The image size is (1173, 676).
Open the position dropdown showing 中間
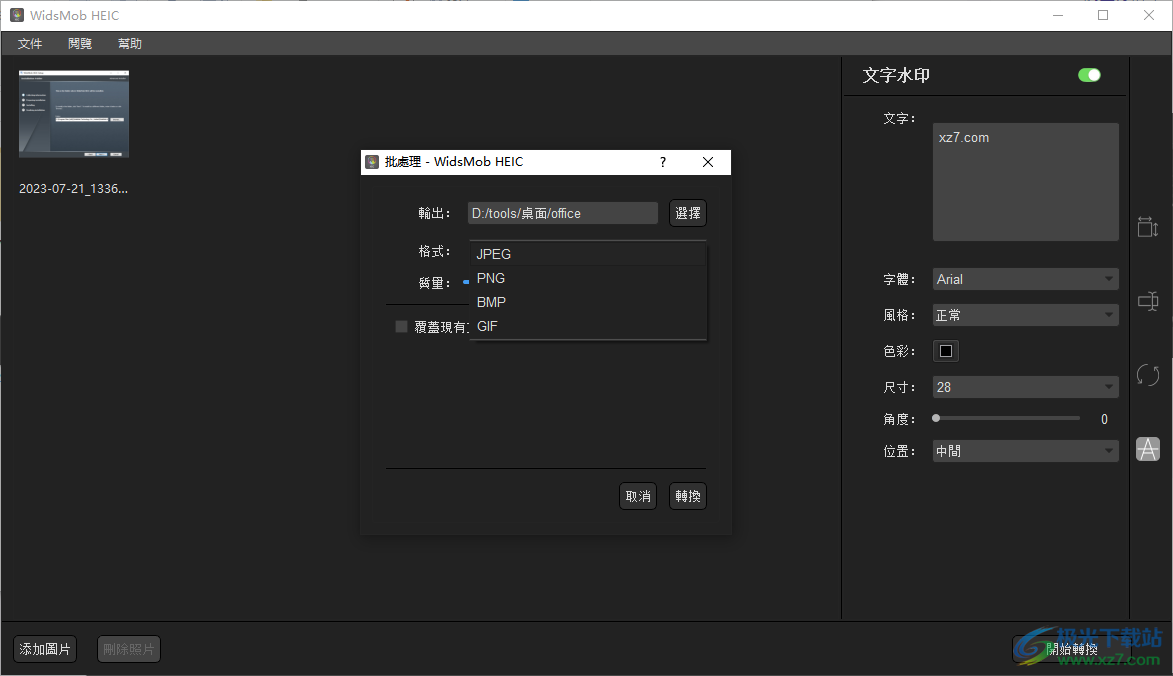pos(1025,451)
